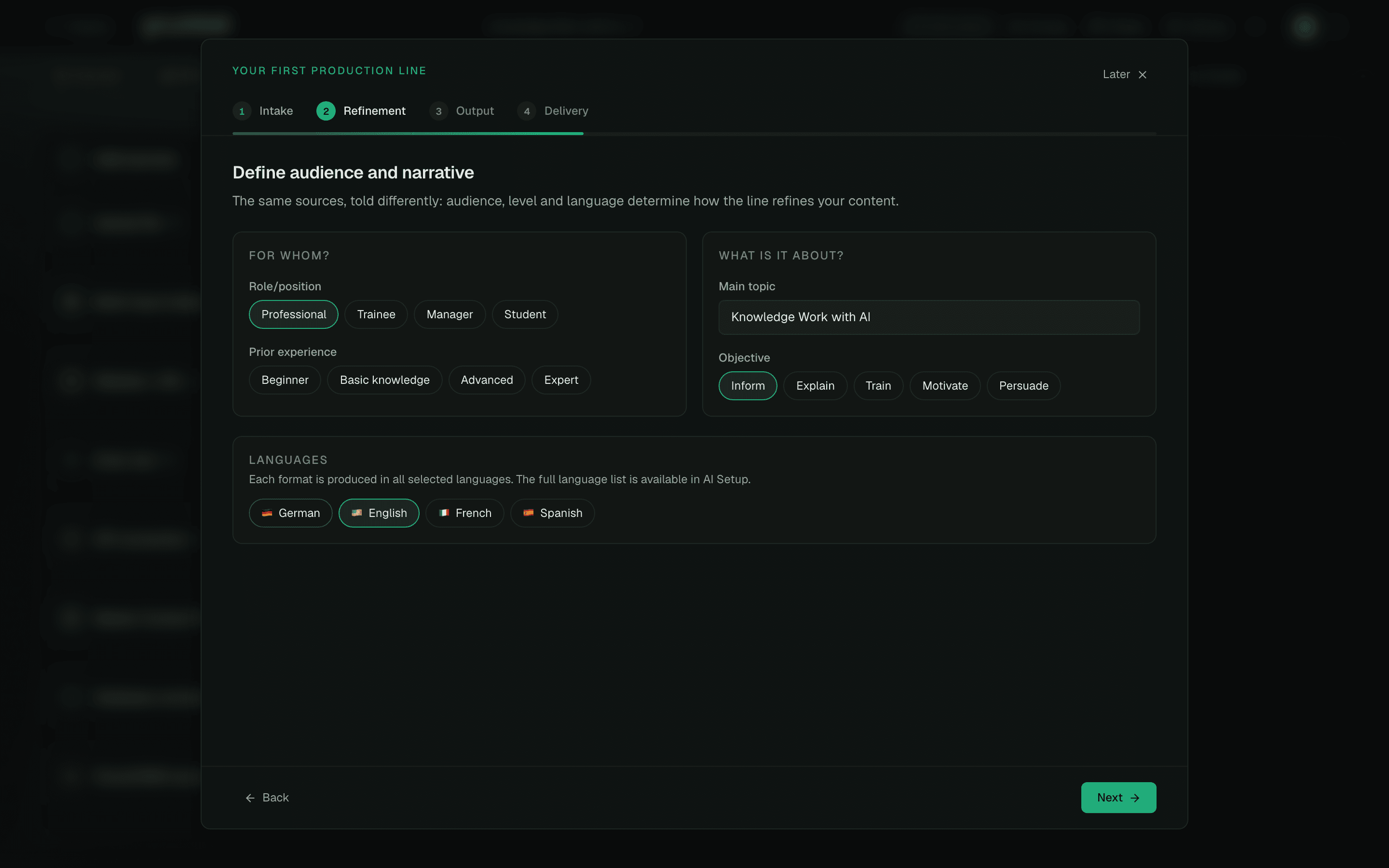Viewport: 1389px width, 868px height.
Task: Click the step progress bar
Action: pyautogui.click(x=694, y=134)
